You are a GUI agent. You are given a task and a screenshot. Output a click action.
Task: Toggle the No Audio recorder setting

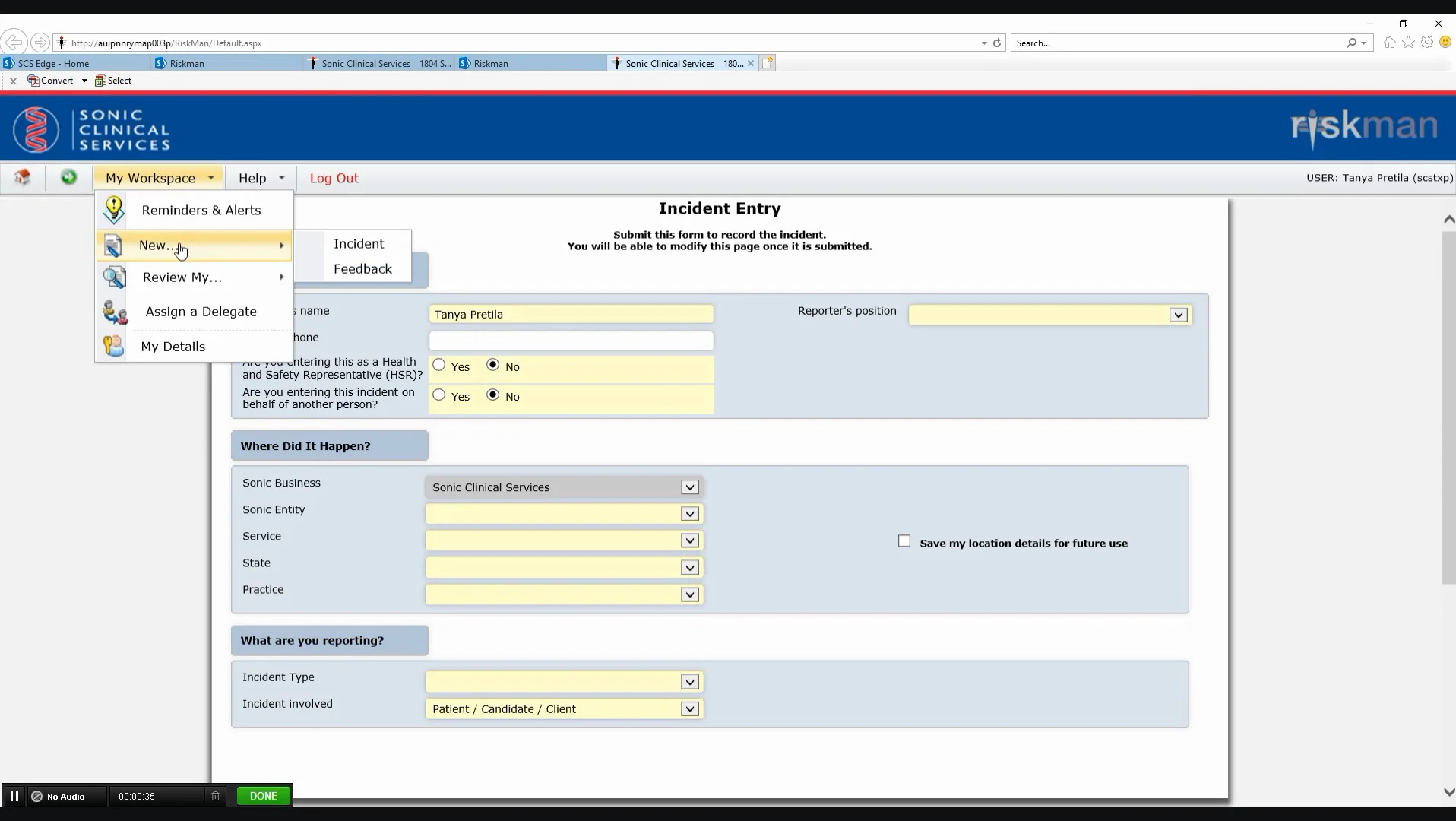click(59, 796)
